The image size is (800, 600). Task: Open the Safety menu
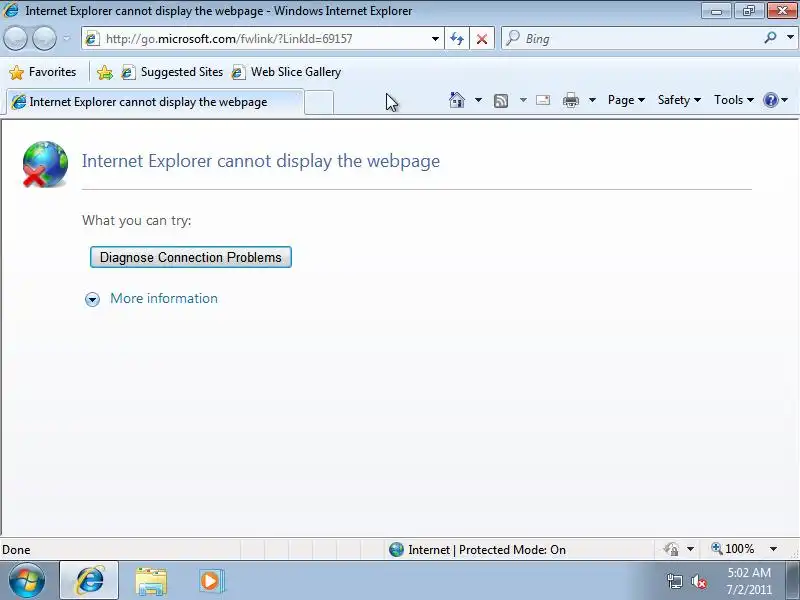[679, 100]
